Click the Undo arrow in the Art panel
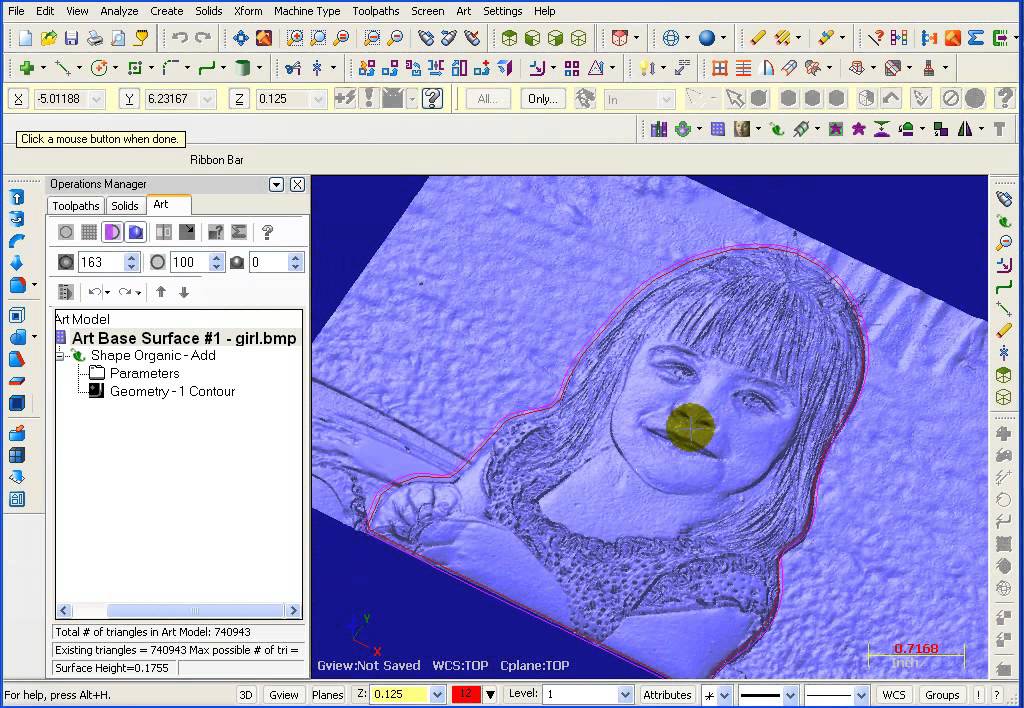 (x=95, y=291)
